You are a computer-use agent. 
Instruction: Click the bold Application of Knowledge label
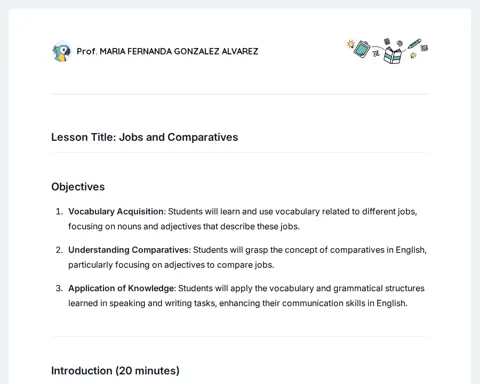point(121,288)
